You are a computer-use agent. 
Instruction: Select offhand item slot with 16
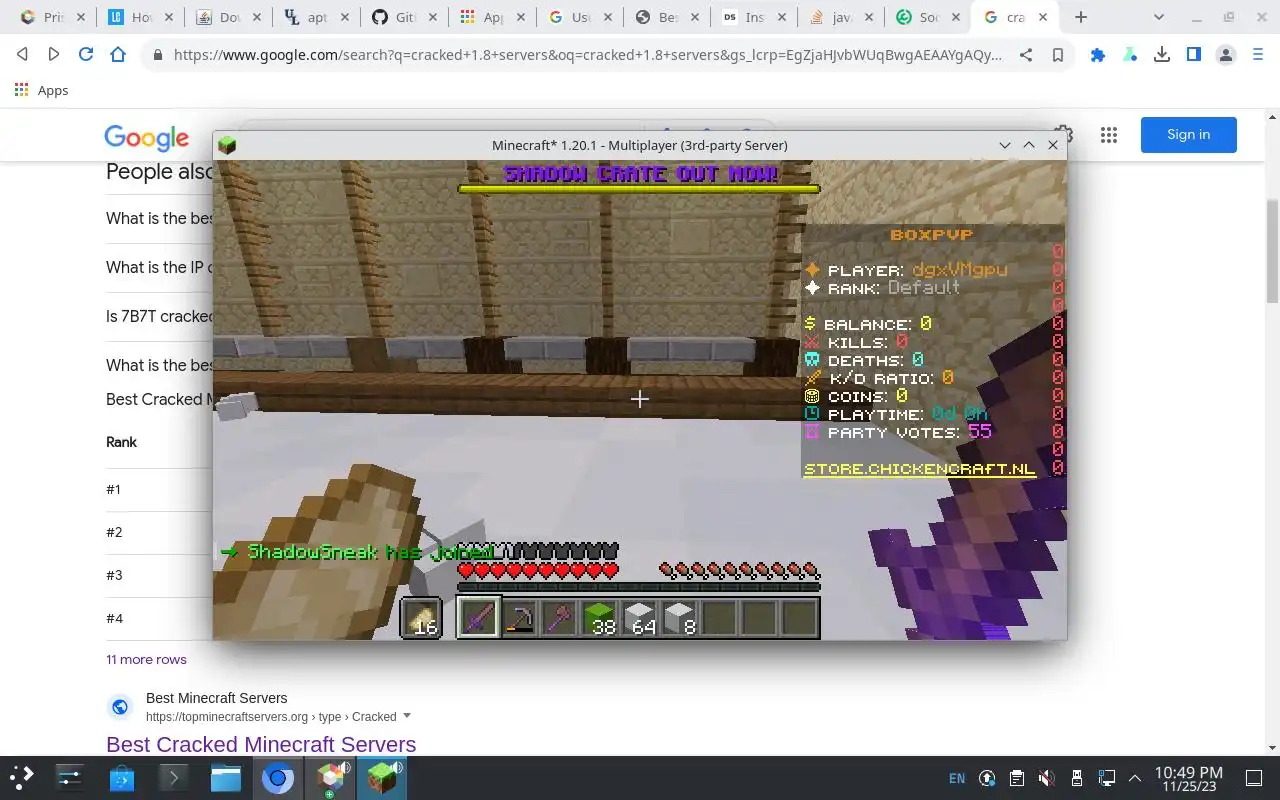(x=421, y=617)
